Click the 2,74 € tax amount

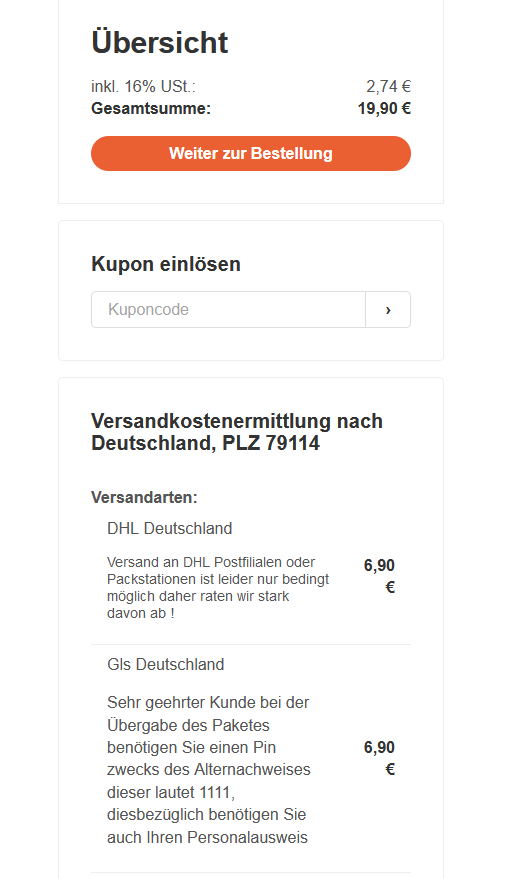[388, 87]
